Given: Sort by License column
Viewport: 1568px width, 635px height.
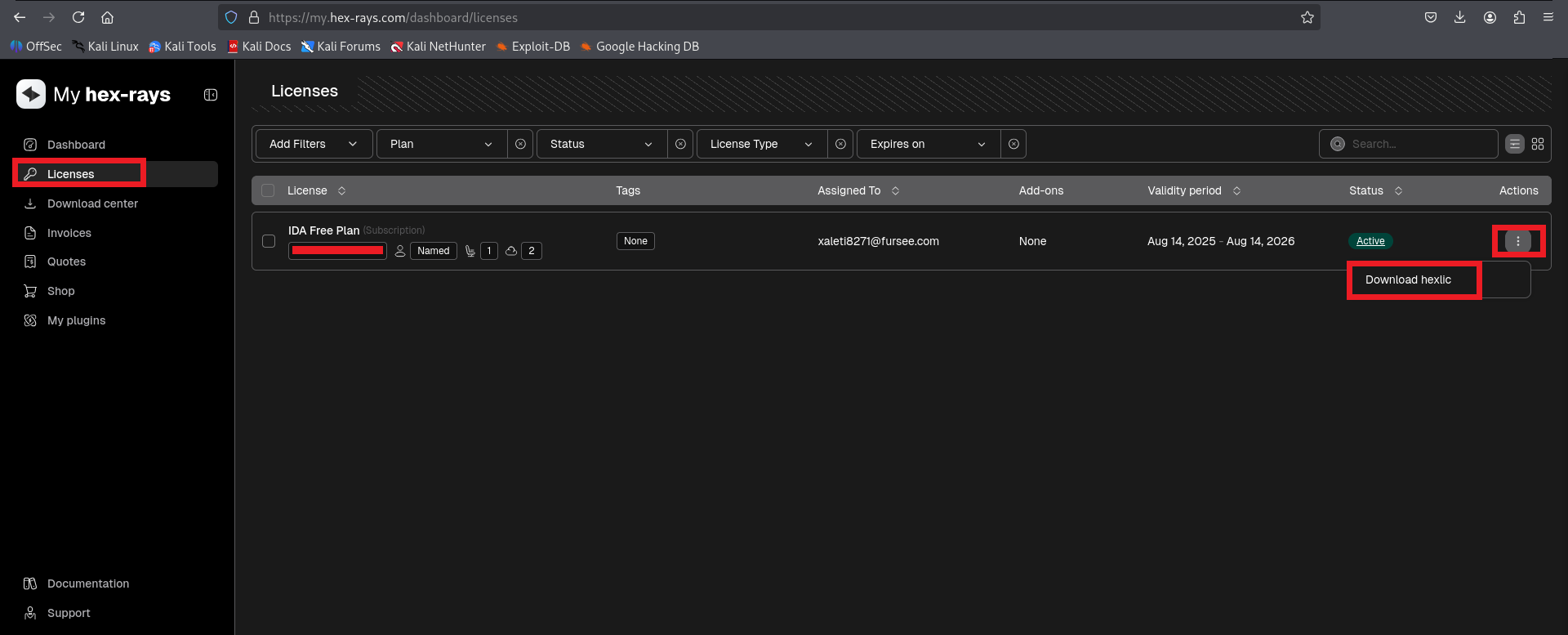Looking at the screenshot, I should coord(316,190).
